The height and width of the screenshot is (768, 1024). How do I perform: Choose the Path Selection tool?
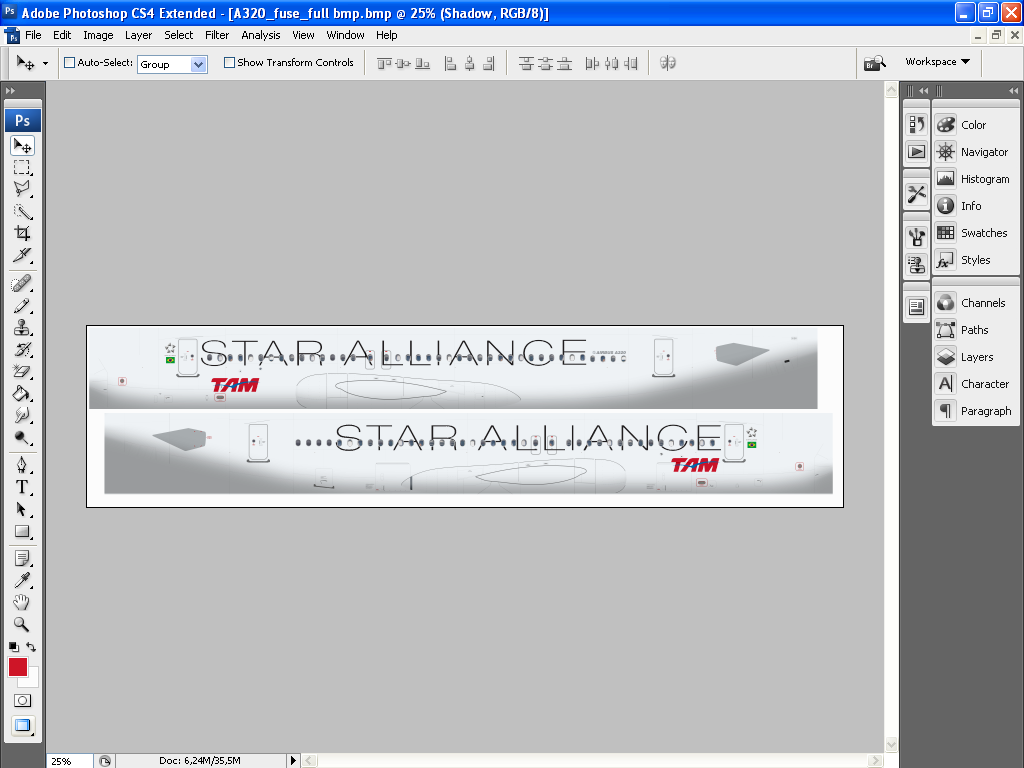click(22, 509)
